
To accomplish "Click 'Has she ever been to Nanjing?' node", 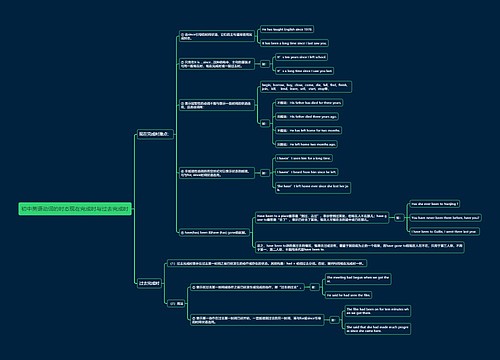I will tap(435, 204).
